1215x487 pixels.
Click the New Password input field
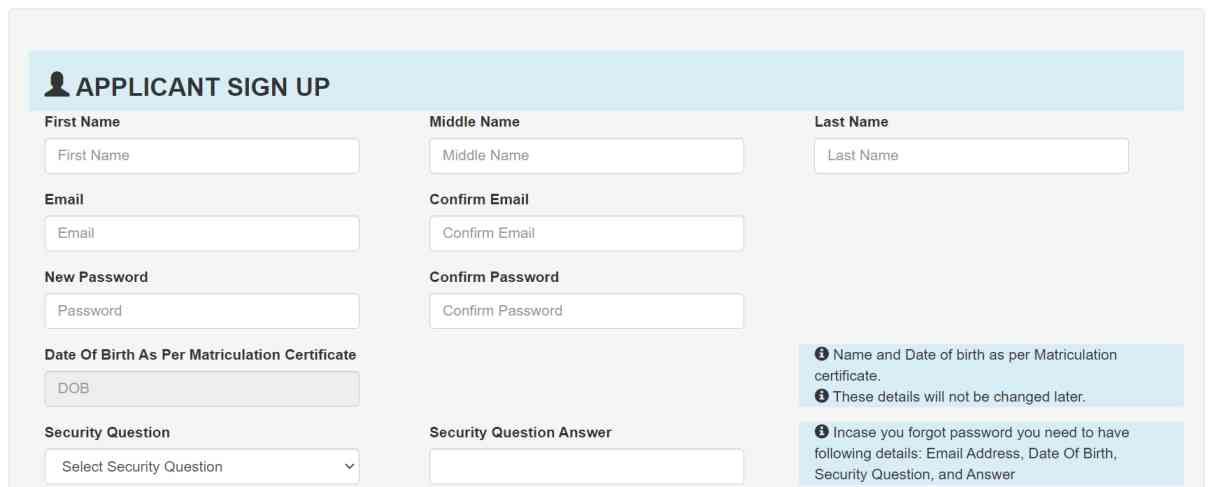click(x=202, y=311)
